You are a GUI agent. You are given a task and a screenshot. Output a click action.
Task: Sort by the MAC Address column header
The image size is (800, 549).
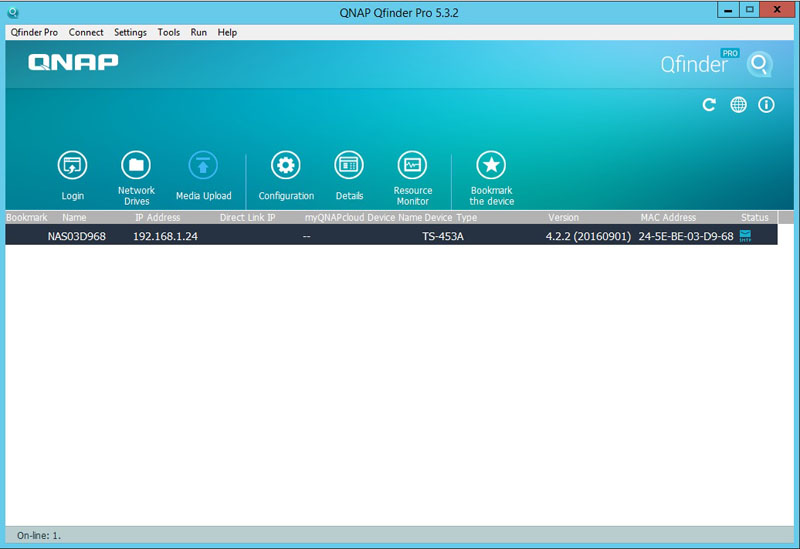[x=668, y=217]
